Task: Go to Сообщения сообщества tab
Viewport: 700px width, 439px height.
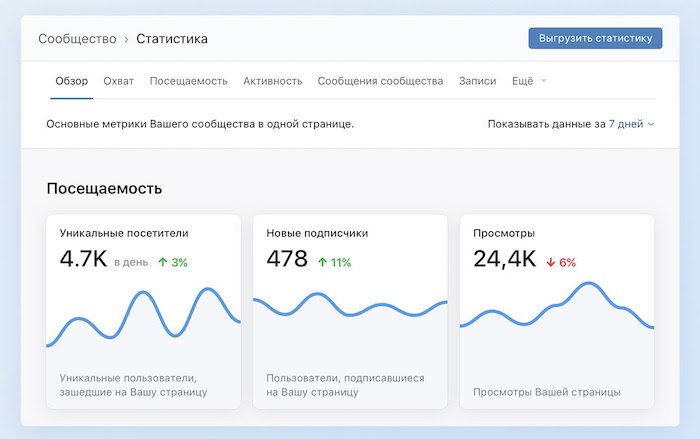Action: [x=380, y=81]
